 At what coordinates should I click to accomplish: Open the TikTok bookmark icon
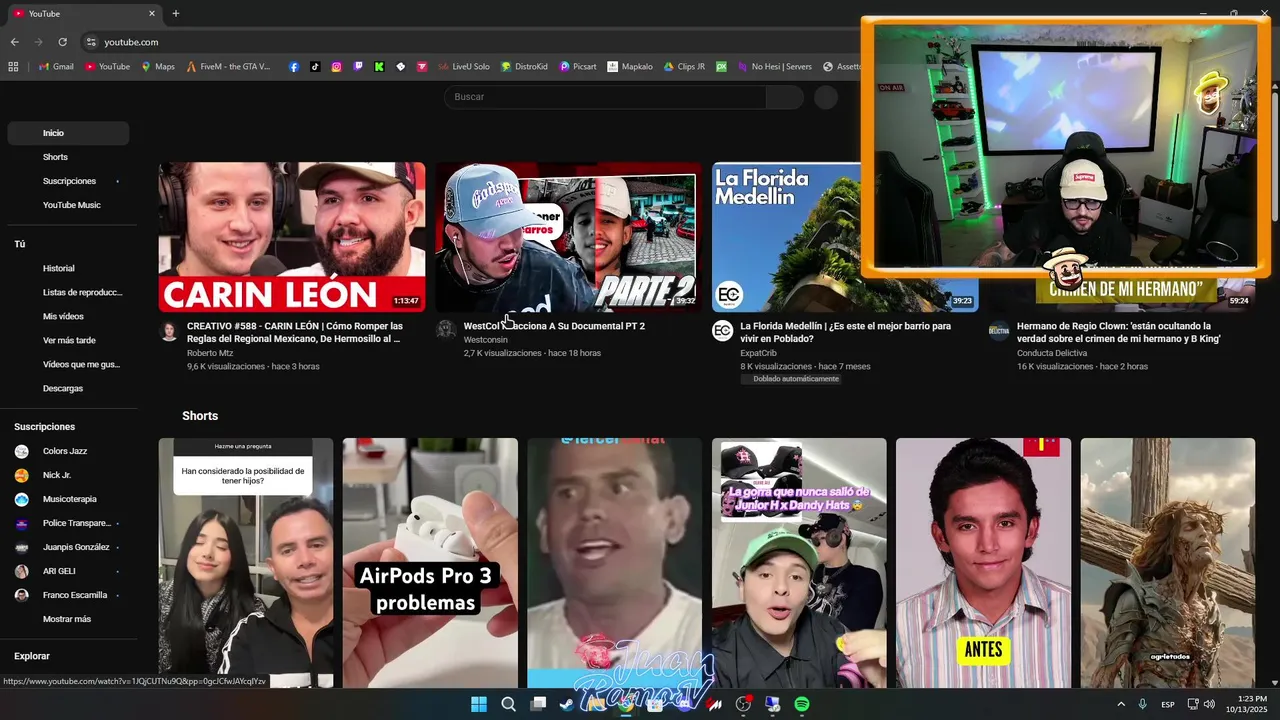315,67
